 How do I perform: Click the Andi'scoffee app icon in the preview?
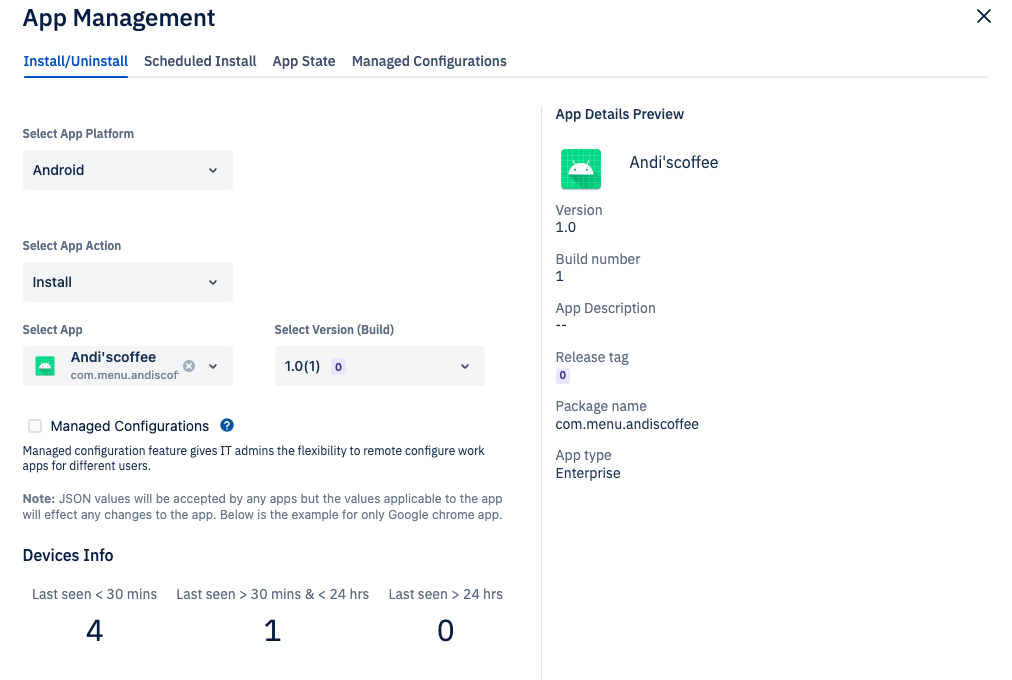point(581,169)
